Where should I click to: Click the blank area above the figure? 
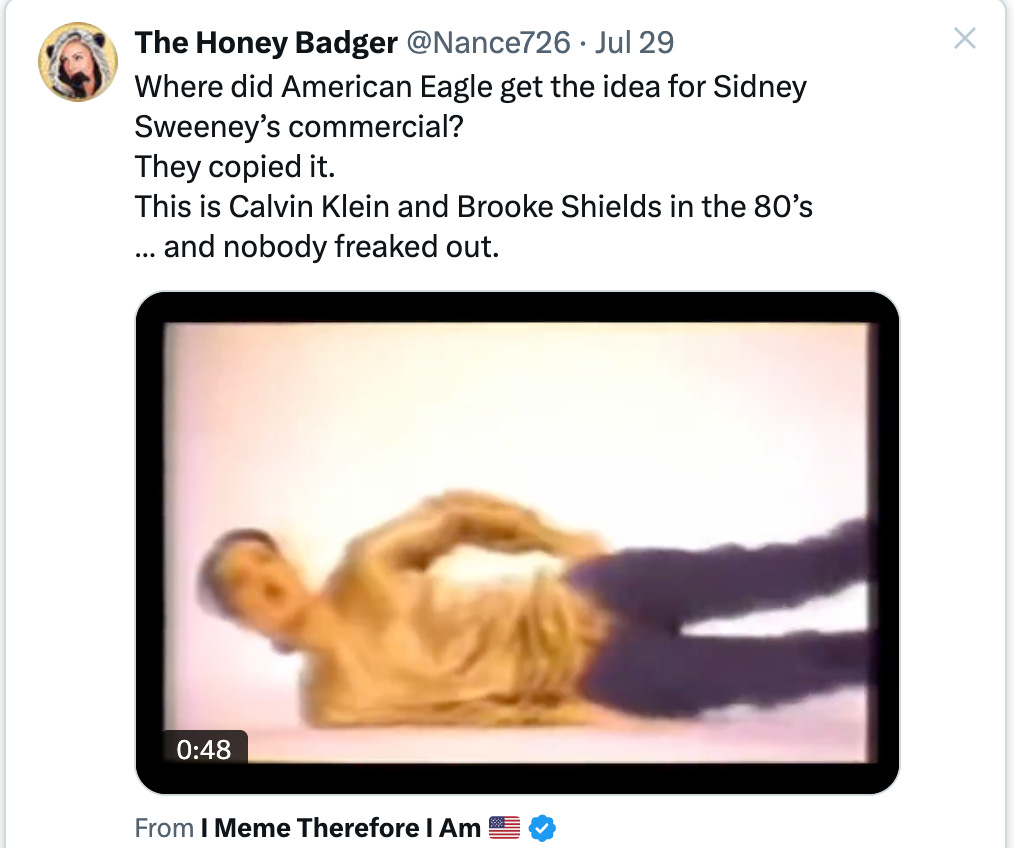click(517, 401)
